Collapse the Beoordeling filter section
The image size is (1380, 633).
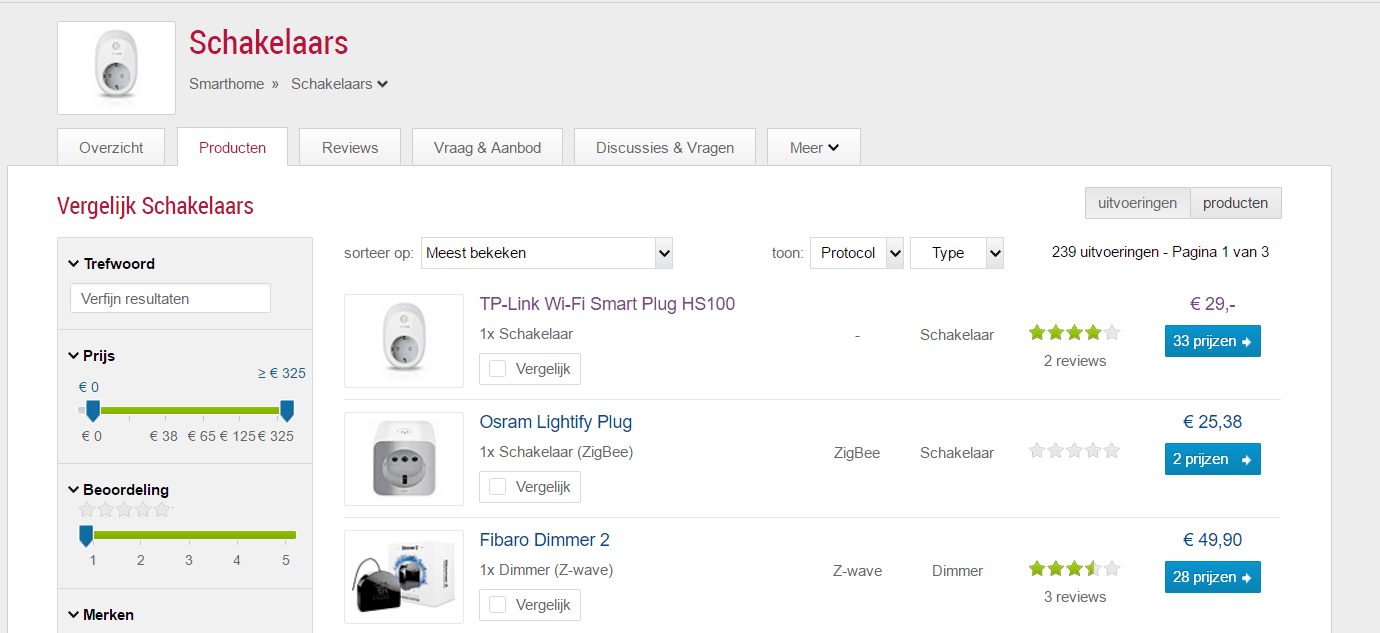click(x=118, y=490)
